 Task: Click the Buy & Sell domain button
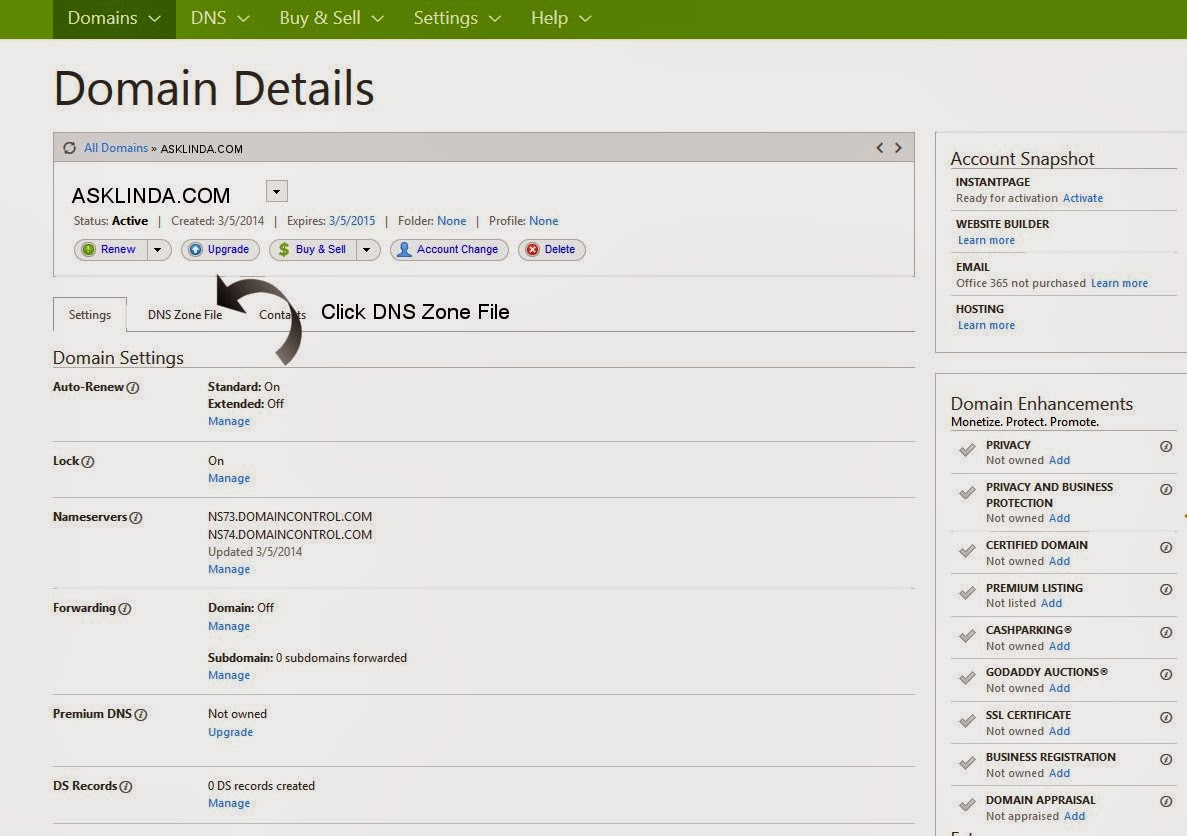click(x=313, y=250)
